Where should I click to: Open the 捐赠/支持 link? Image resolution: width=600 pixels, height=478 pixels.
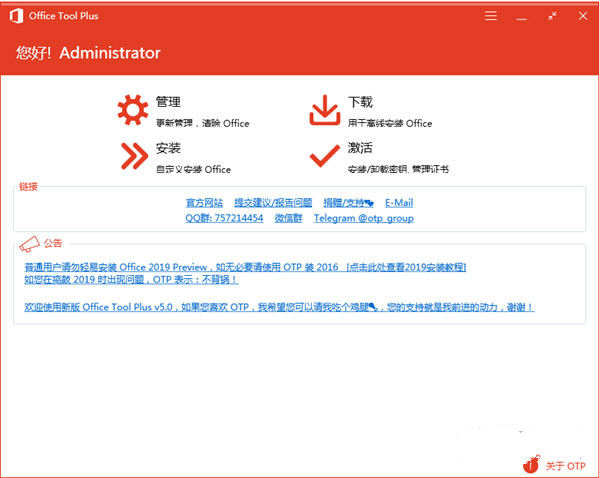(x=349, y=203)
